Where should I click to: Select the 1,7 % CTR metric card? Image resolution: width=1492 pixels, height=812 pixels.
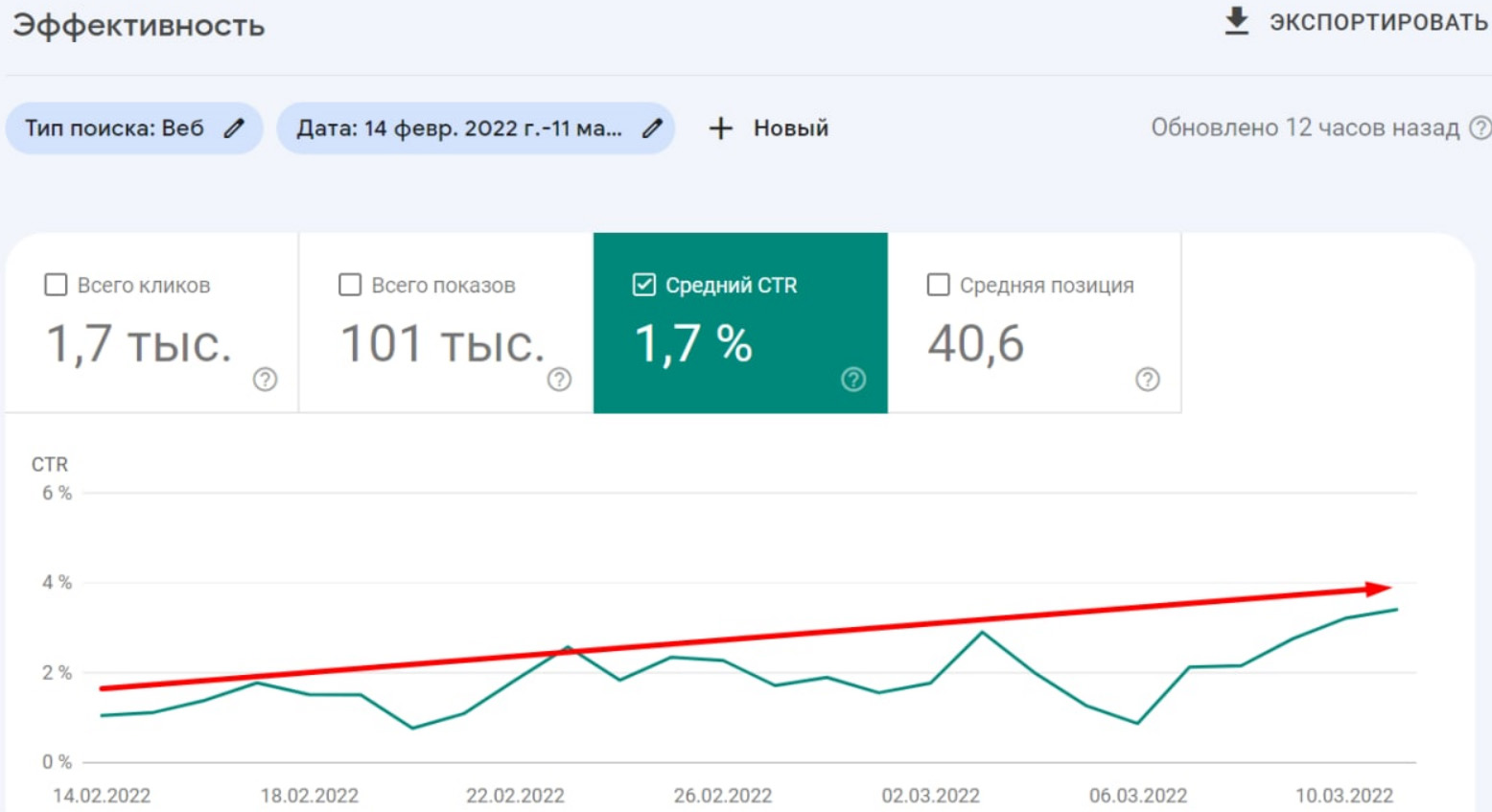point(740,323)
